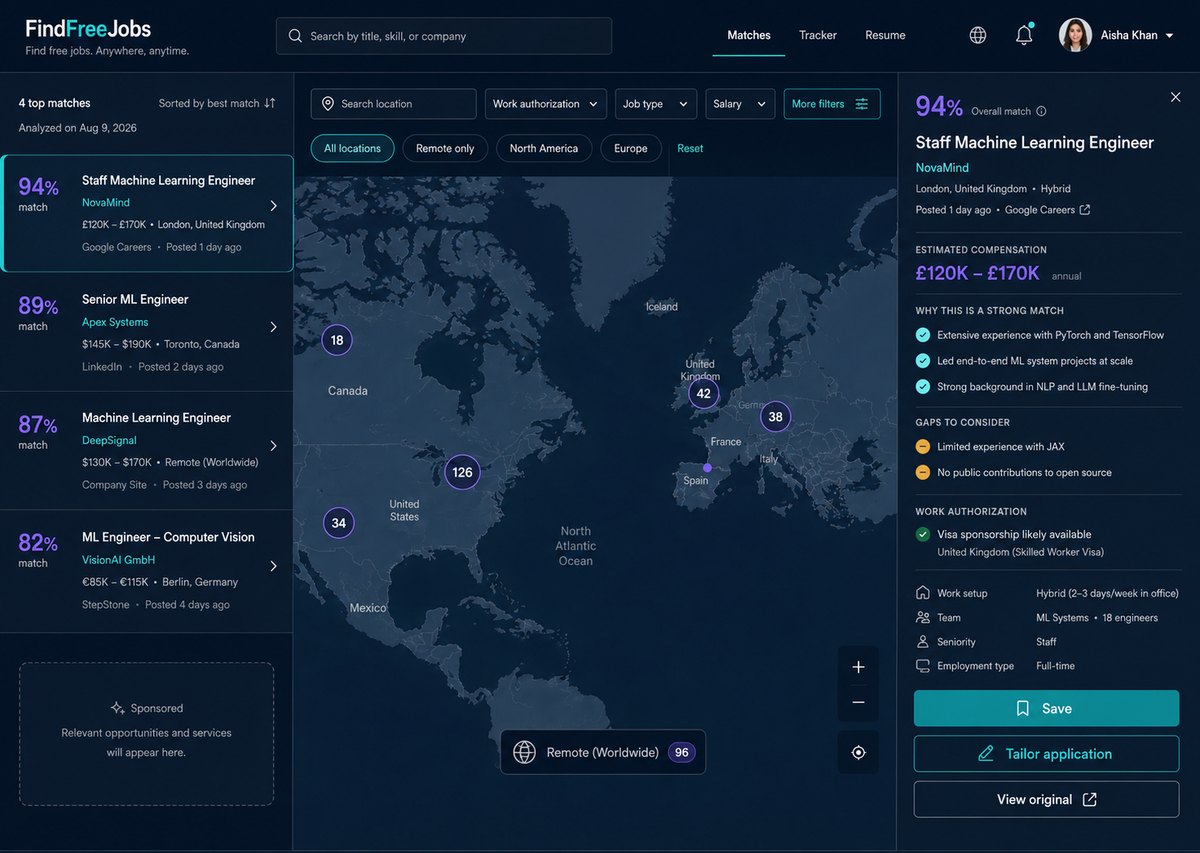The width and height of the screenshot is (1200, 853).
Task: Click the Aisha Khan profile avatar
Action: pos(1075,35)
